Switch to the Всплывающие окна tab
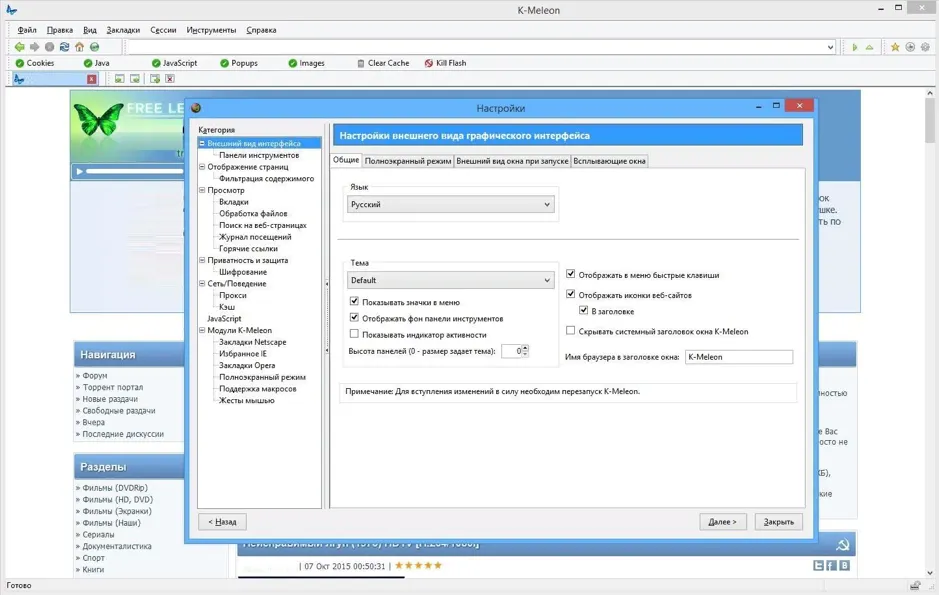 pyautogui.click(x=610, y=161)
